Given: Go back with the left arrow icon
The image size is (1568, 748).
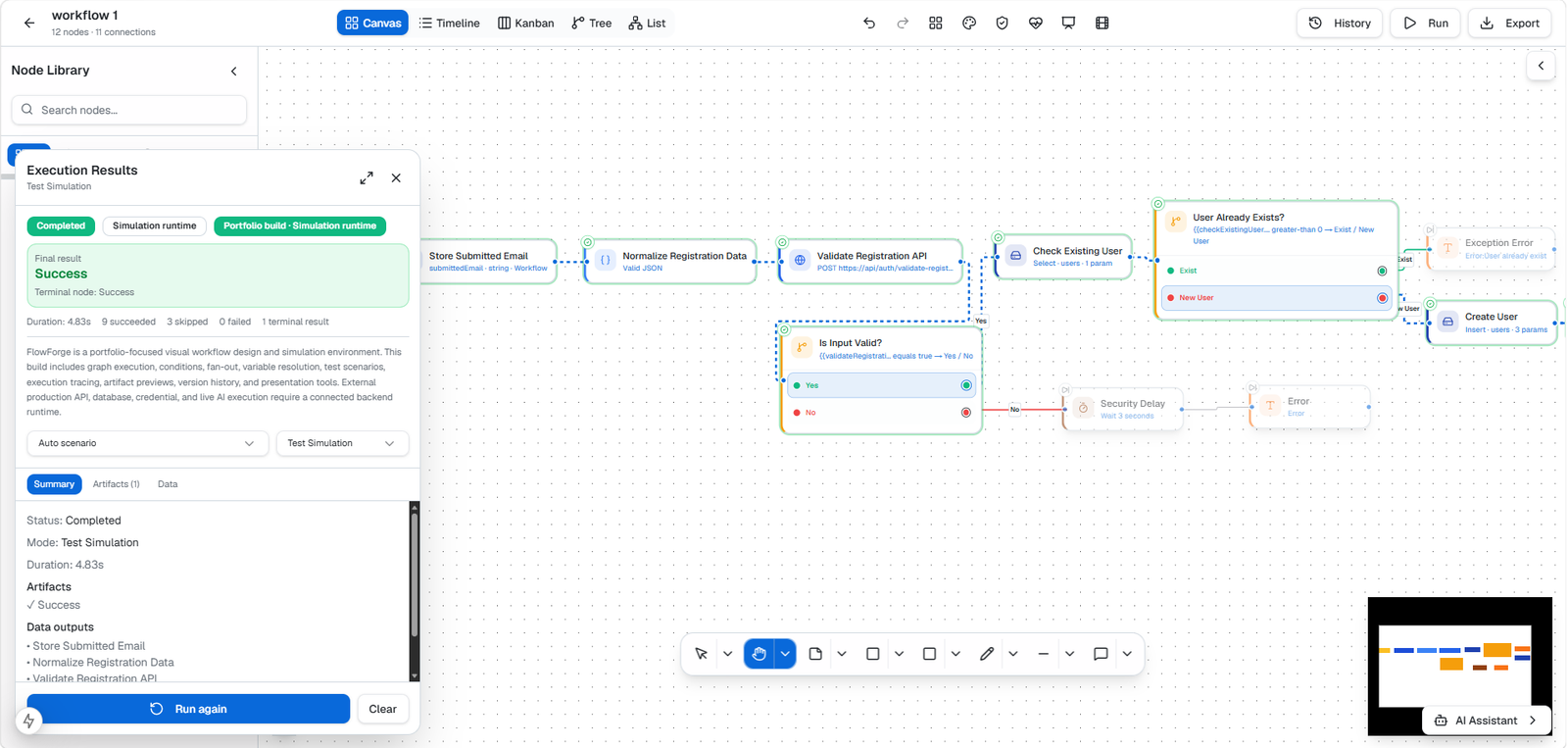Looking at the screenshot, I should pyautogui.click(x=29, y=23).
